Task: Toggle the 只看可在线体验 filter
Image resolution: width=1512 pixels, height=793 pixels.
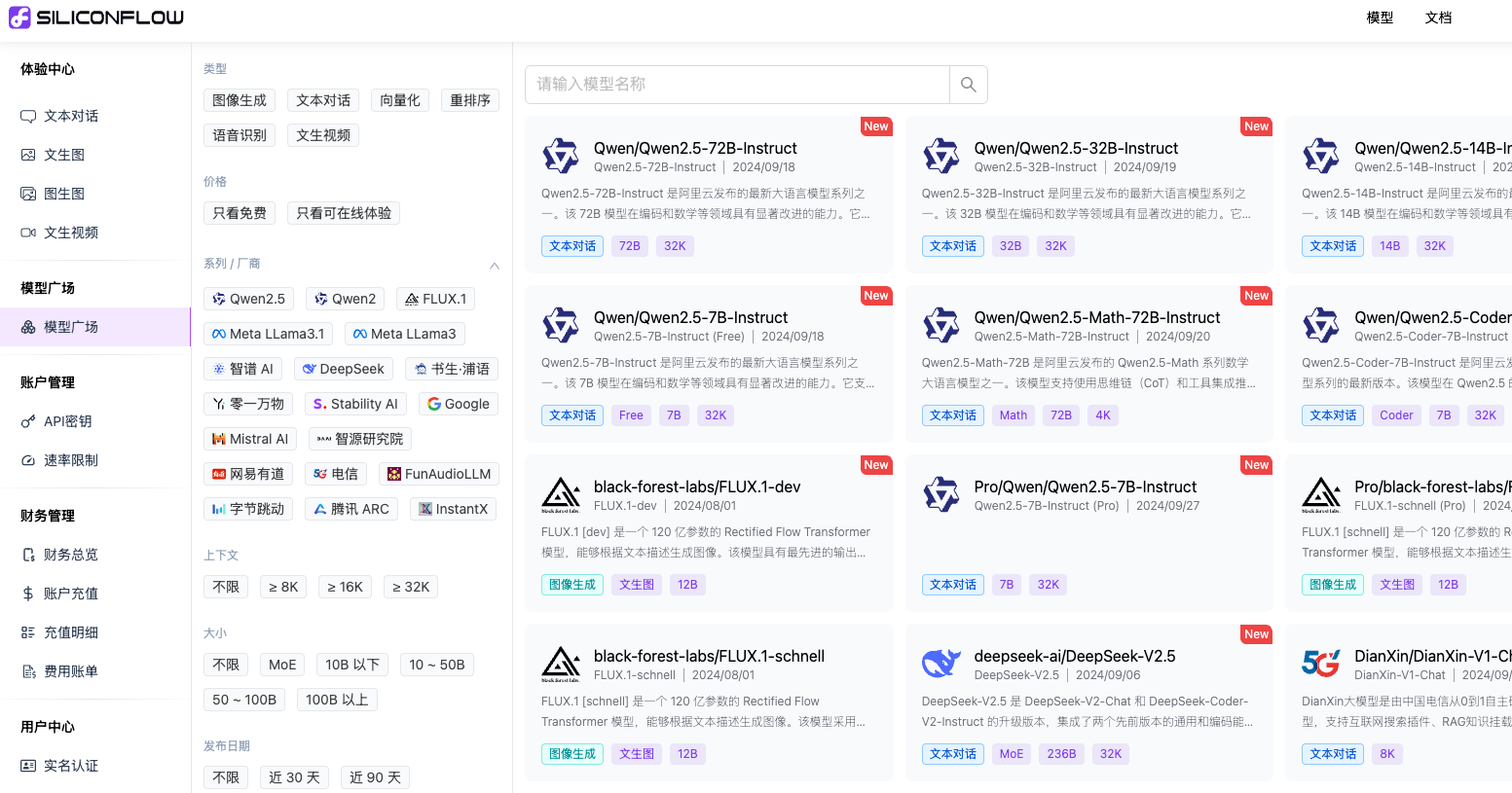Action: coord(344,213)
